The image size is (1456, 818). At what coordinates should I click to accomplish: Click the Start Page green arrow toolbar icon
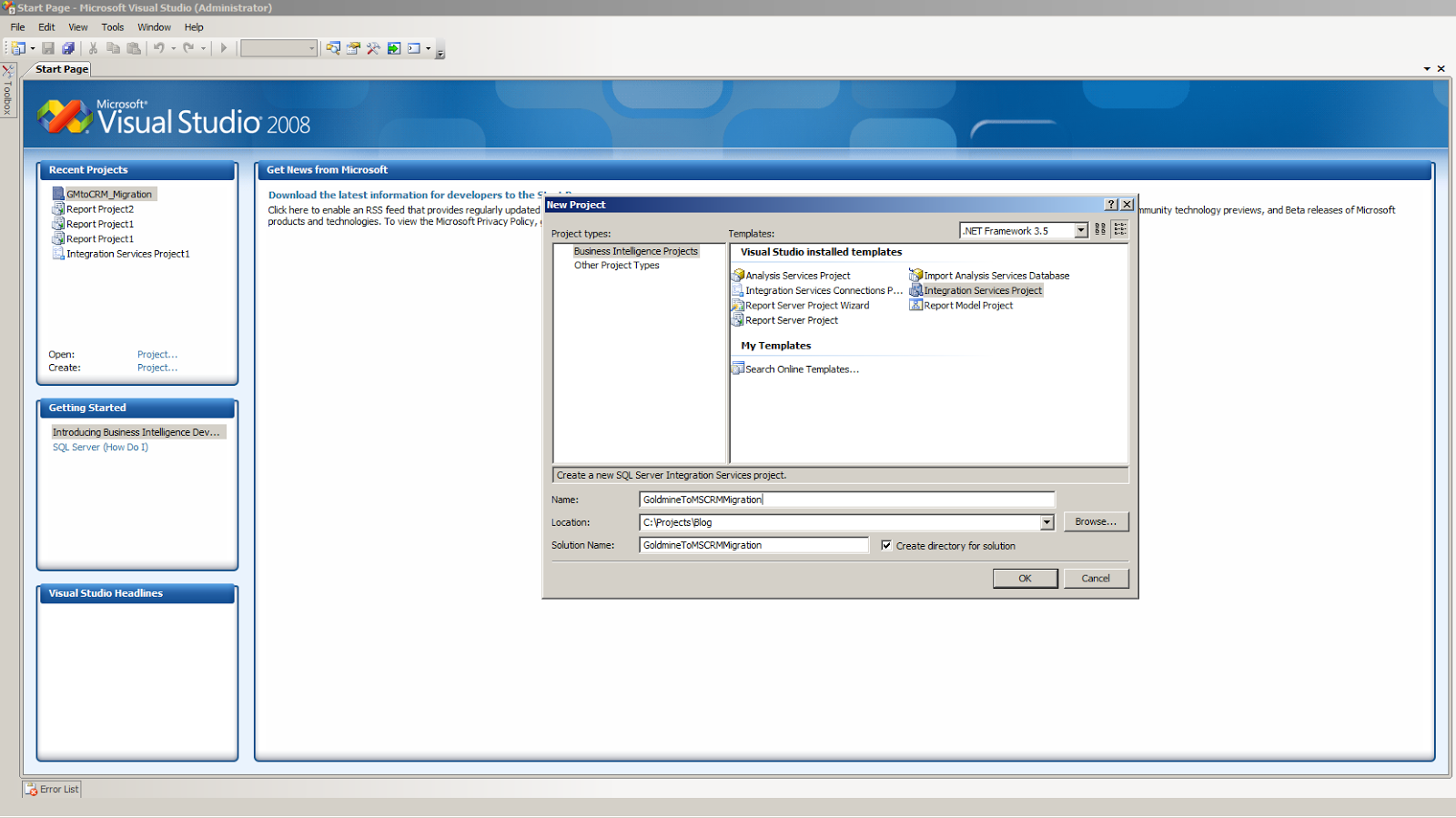point(394,48)
